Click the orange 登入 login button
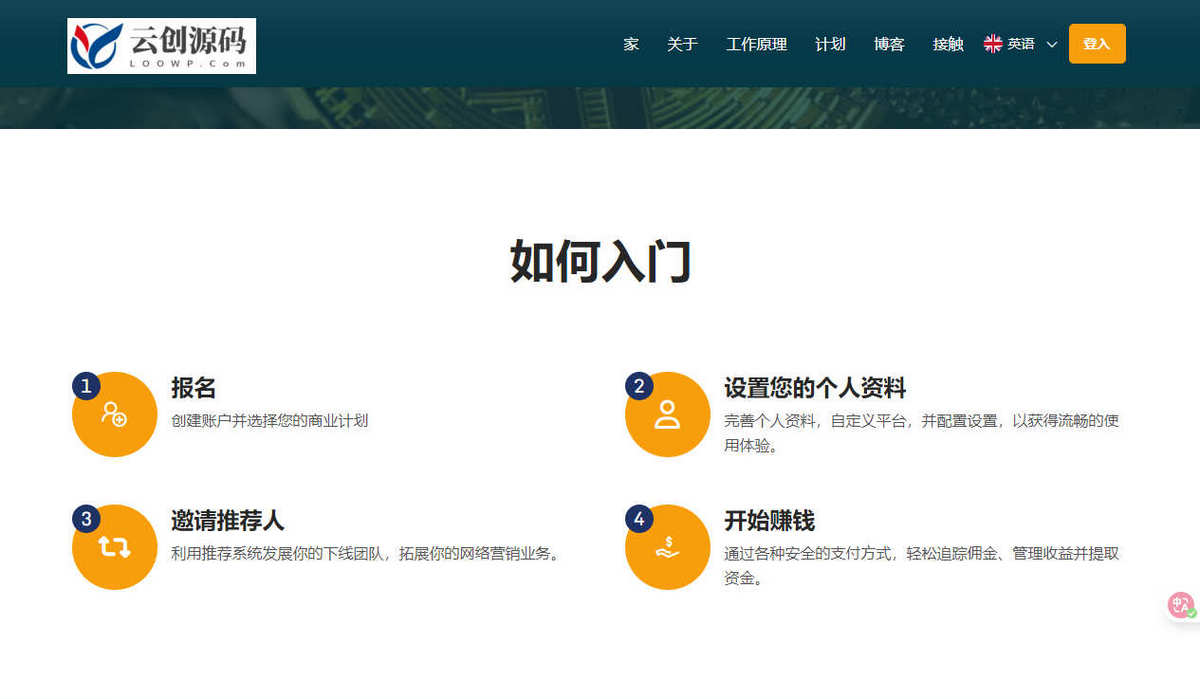This screenshot has width=1200, height=699. tap(1097, 44)
